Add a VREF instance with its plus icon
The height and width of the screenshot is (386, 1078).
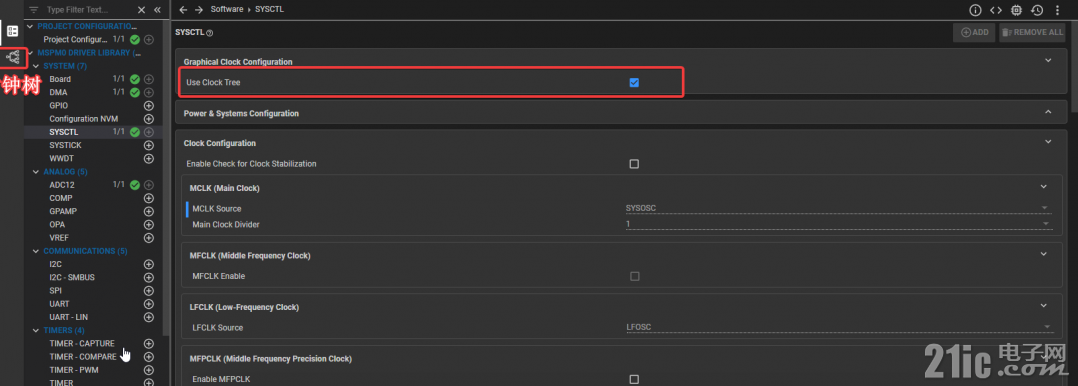coord(148,238)
